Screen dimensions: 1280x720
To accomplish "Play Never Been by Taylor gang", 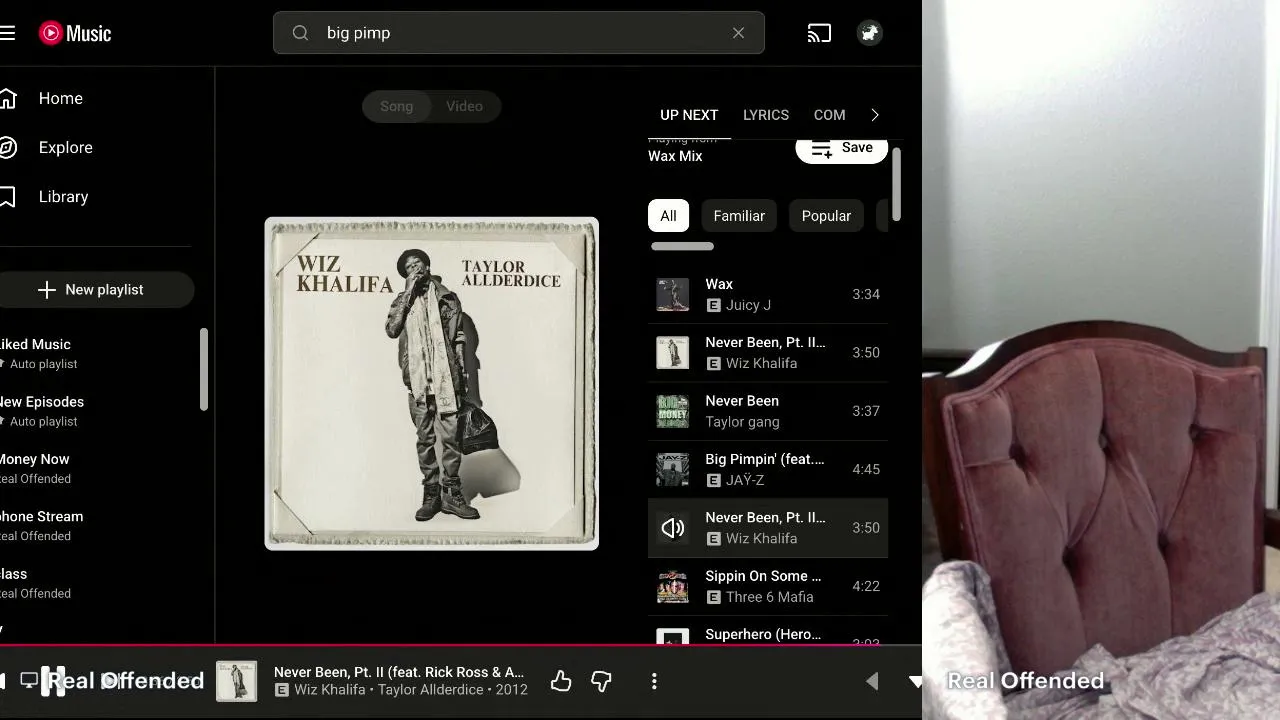I will pyautogui.click(x=768, y=411).
